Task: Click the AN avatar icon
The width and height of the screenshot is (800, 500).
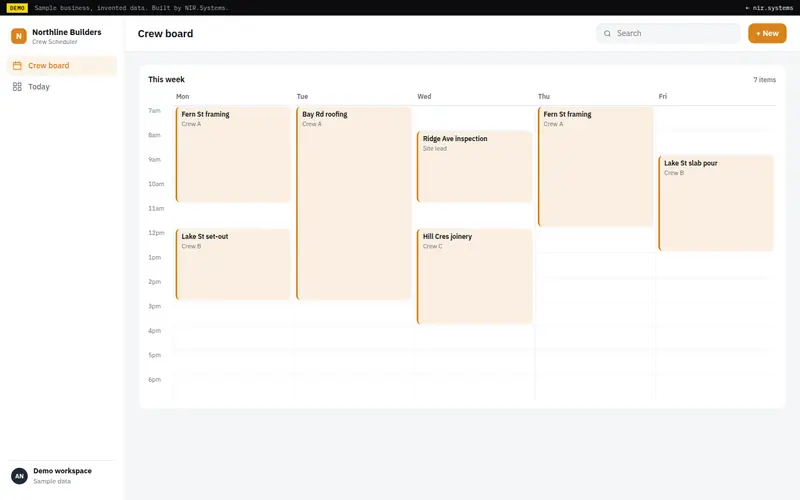Action: tap(19, 476)
